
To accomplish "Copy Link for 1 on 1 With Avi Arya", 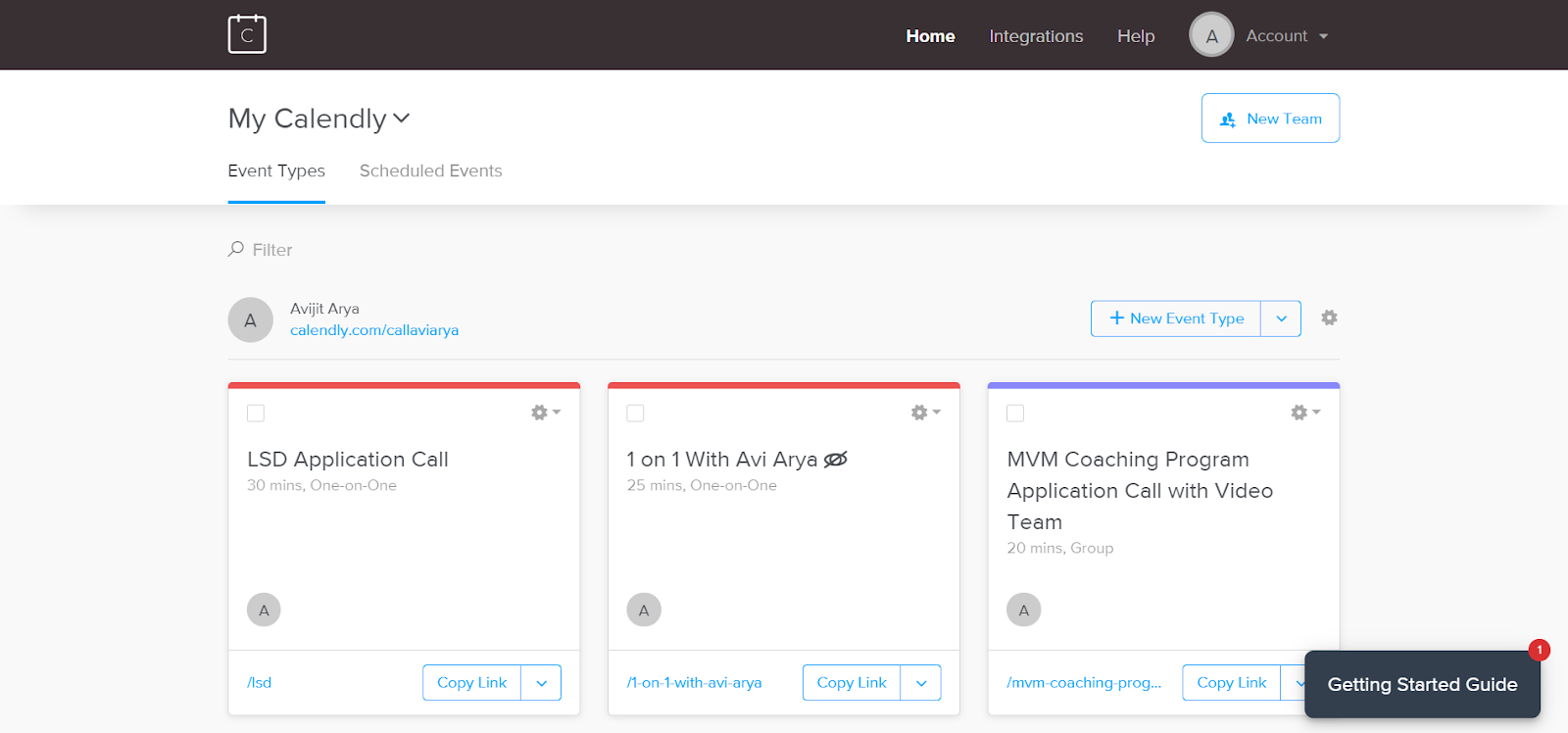I will 852,683.
